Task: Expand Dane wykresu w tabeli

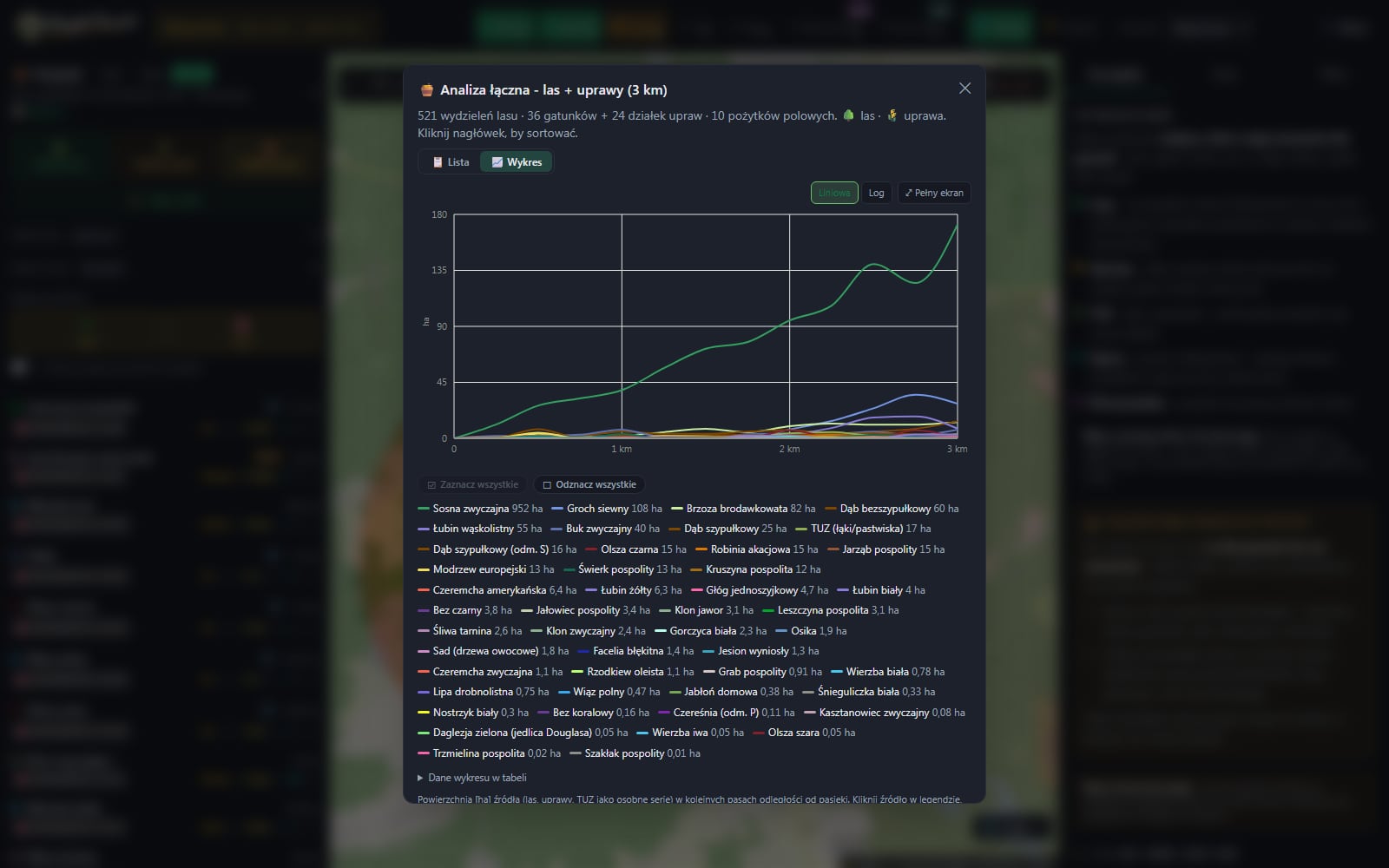Action: click(472, 778)
